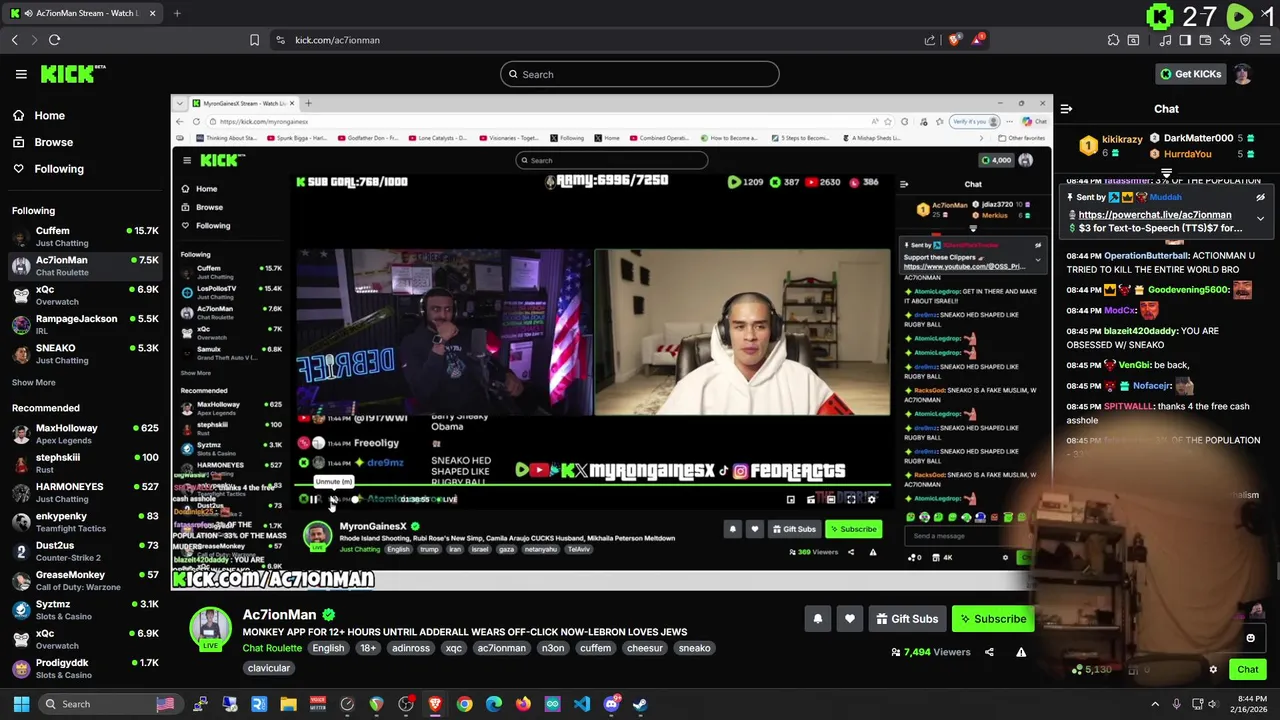The height and width of the screenshot is (720, 1280).
Task: Open Visual Studio Code from taskbar
Action: coord(582,704)
